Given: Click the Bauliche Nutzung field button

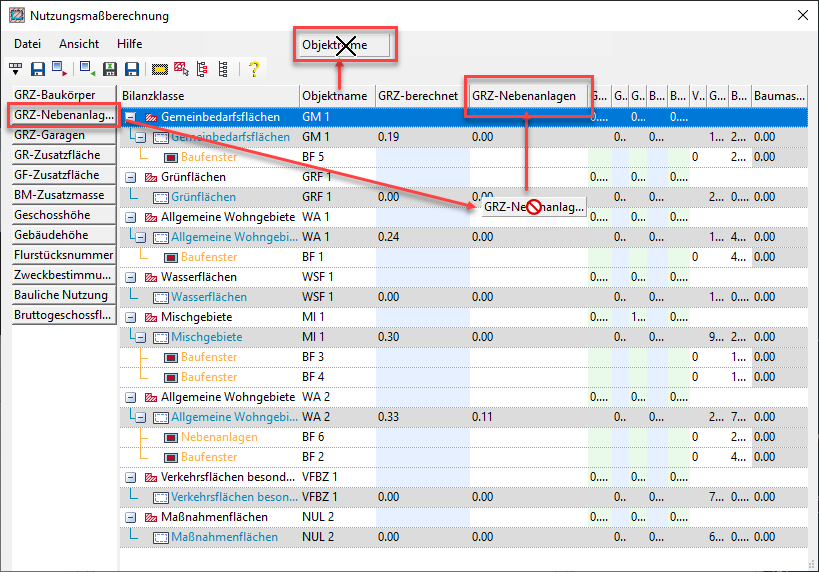Looking at the screenshot, I should (60, 295).
